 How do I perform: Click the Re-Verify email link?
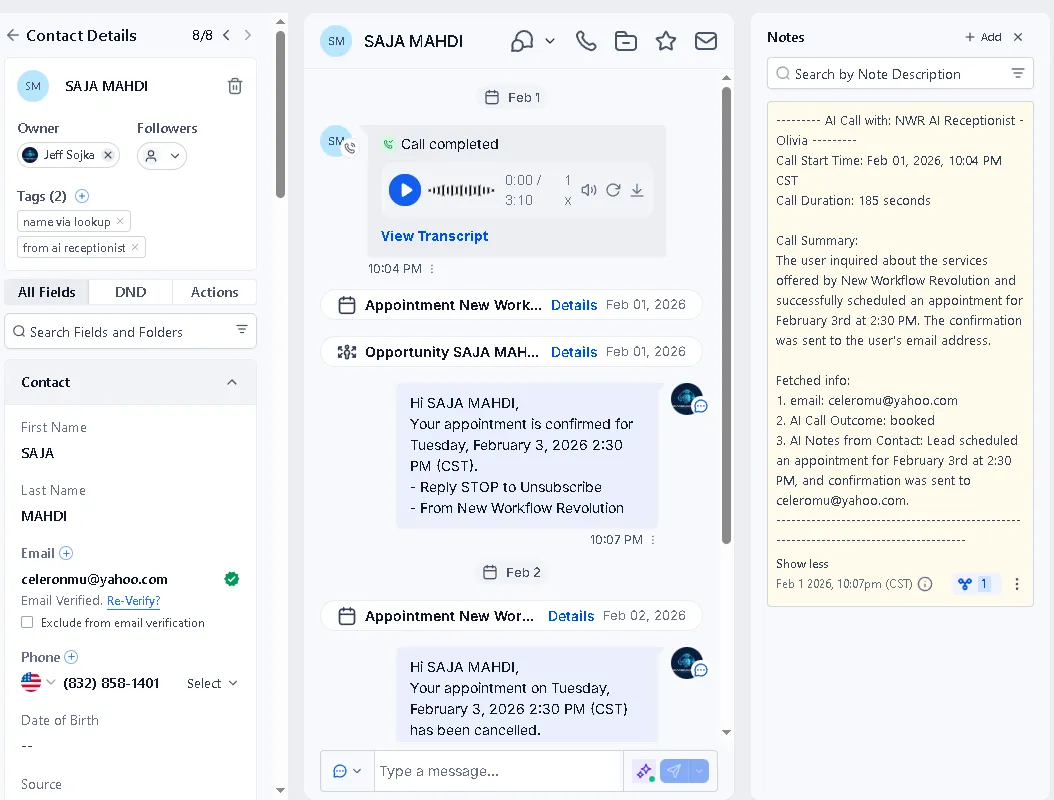tap(134, 600)
